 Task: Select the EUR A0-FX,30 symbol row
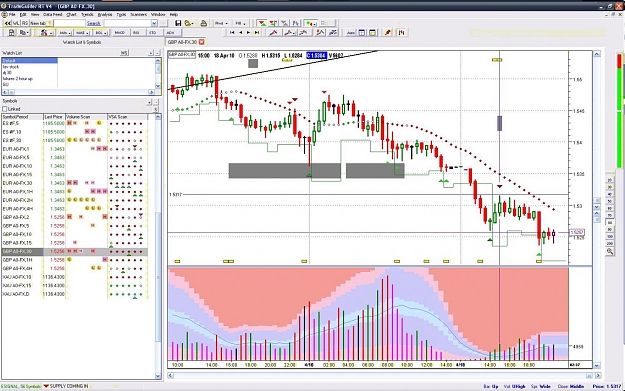point(75,183)
